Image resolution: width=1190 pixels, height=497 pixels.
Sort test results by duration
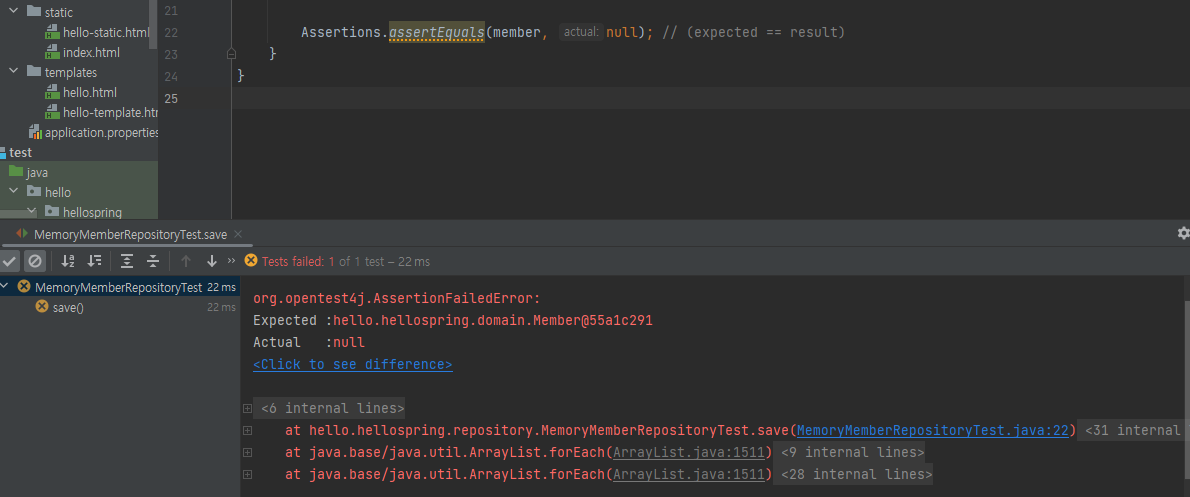(94, 261)
